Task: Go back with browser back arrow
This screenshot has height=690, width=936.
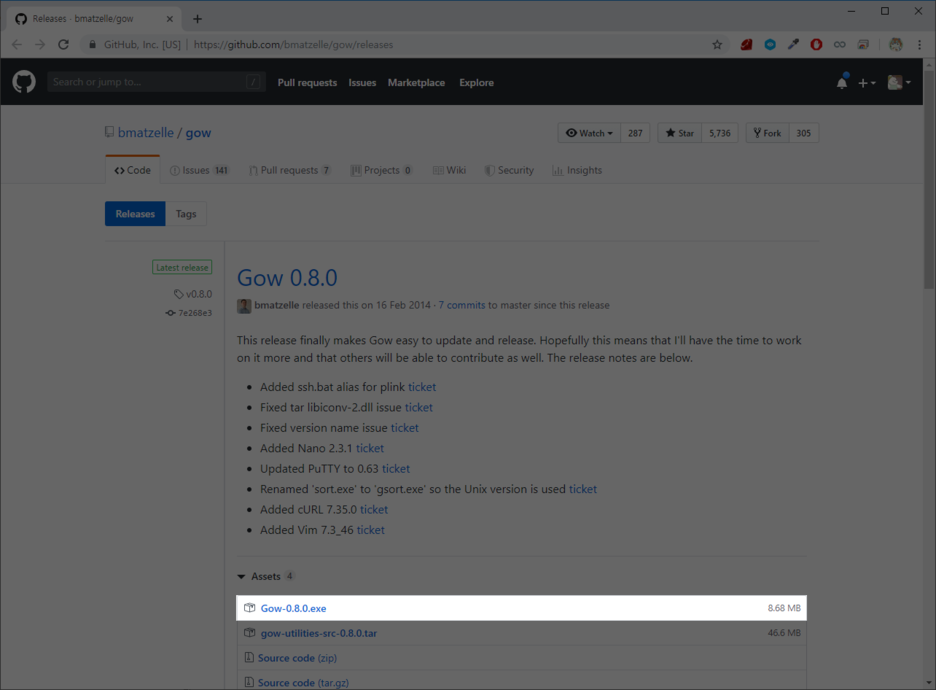Action: coord(17,45)
